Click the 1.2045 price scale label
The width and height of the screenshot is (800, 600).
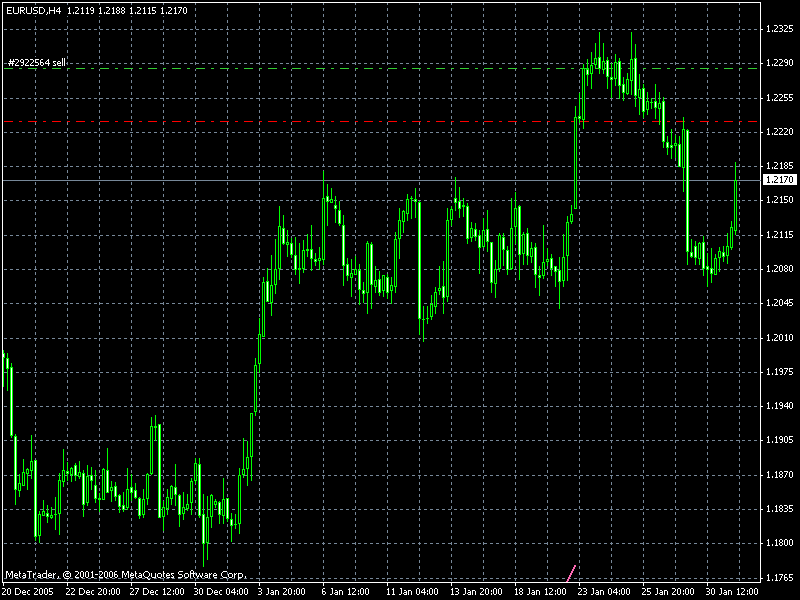point(780,303)
